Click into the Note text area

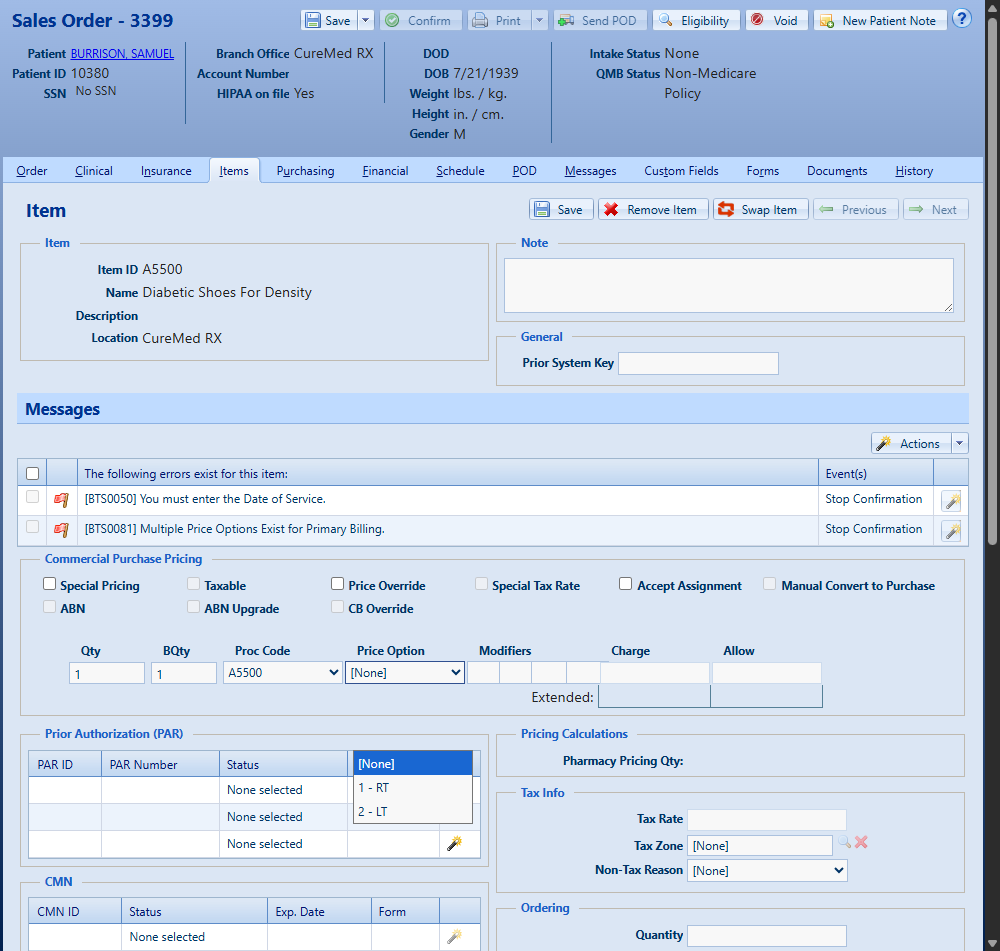tap(728, 285)
